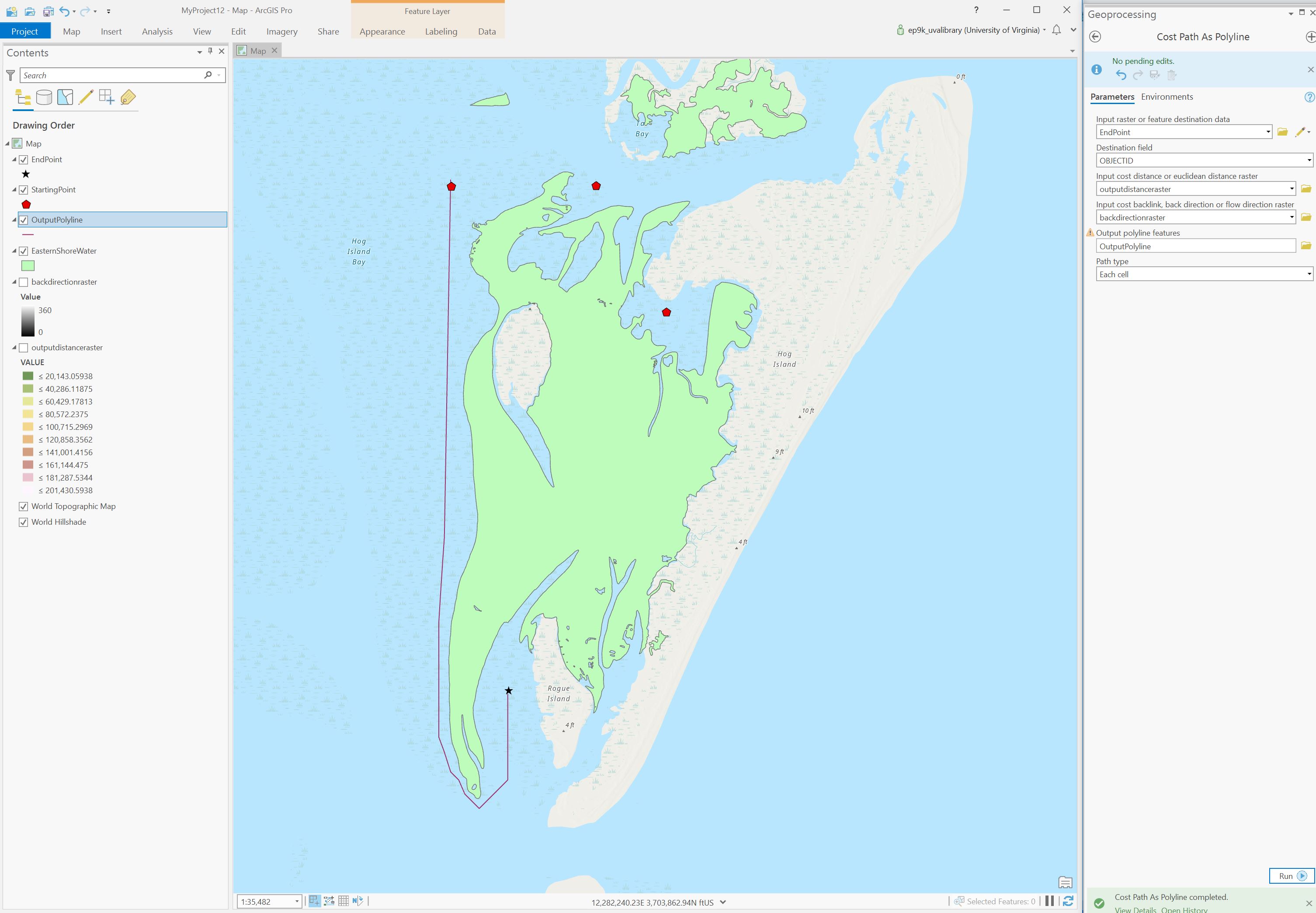Click the Run button

(1292, 876)
